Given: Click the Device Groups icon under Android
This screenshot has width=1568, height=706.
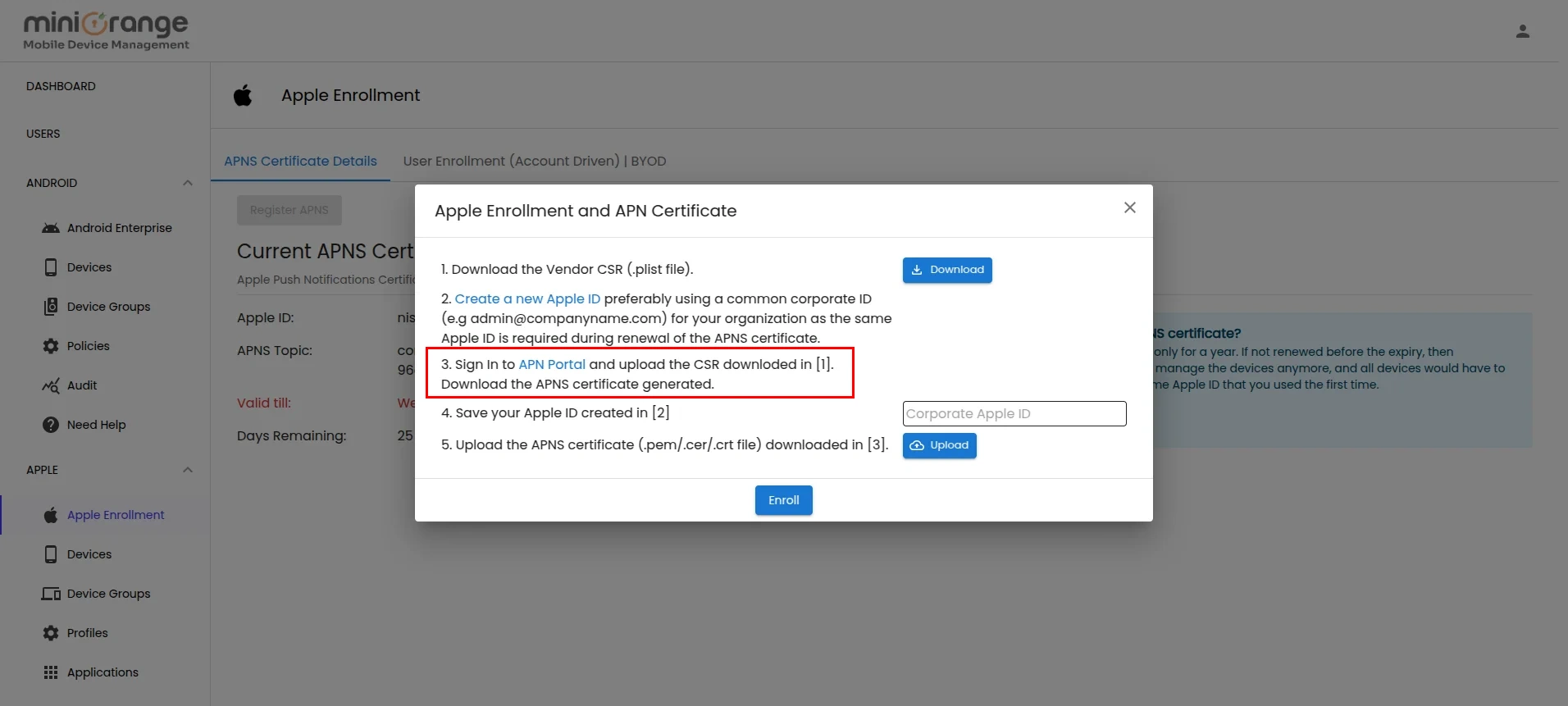Looking at the screenshot, I should click(51, 307).
